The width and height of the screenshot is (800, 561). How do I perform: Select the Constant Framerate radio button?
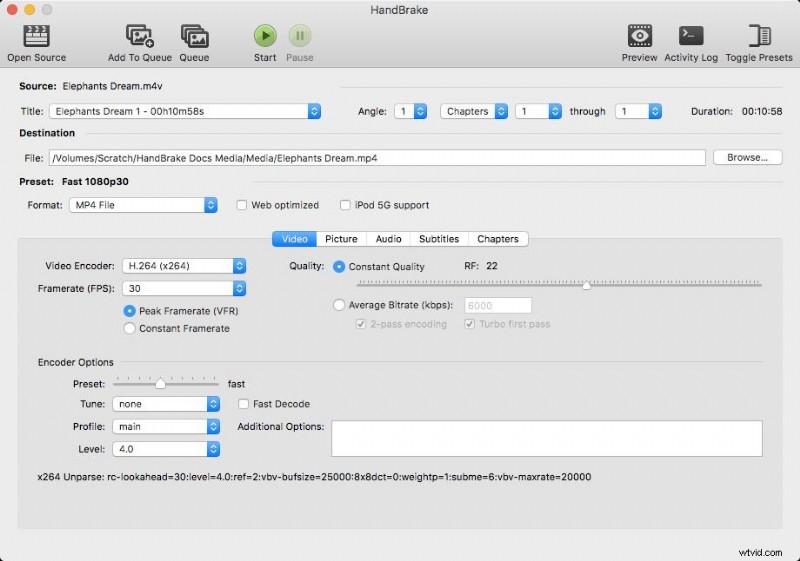pyautogui.click(x=129, y=328)
